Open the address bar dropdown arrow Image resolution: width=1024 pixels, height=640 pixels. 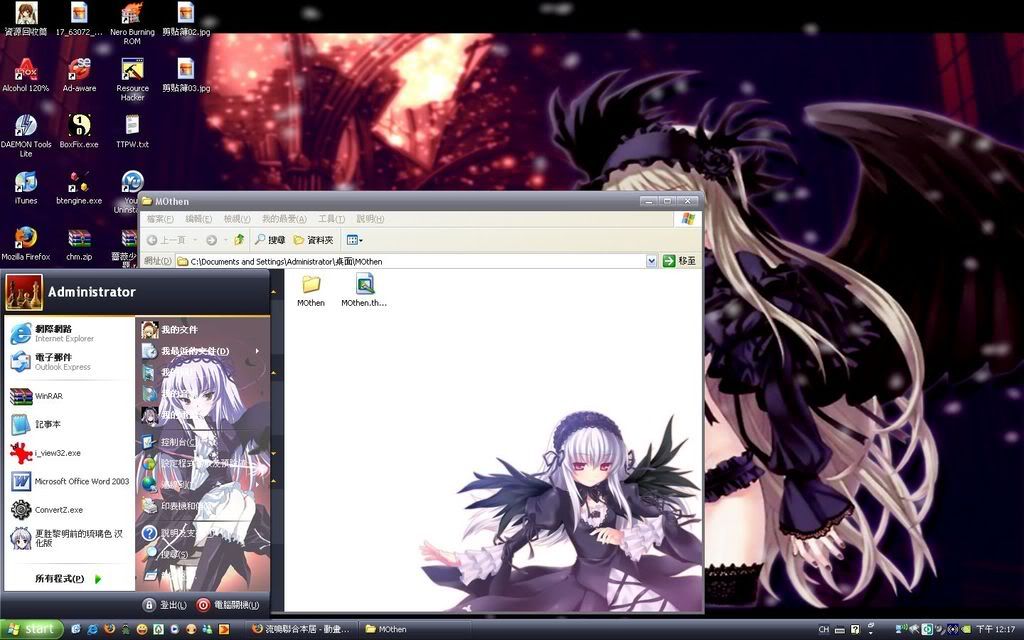point(651,261)
